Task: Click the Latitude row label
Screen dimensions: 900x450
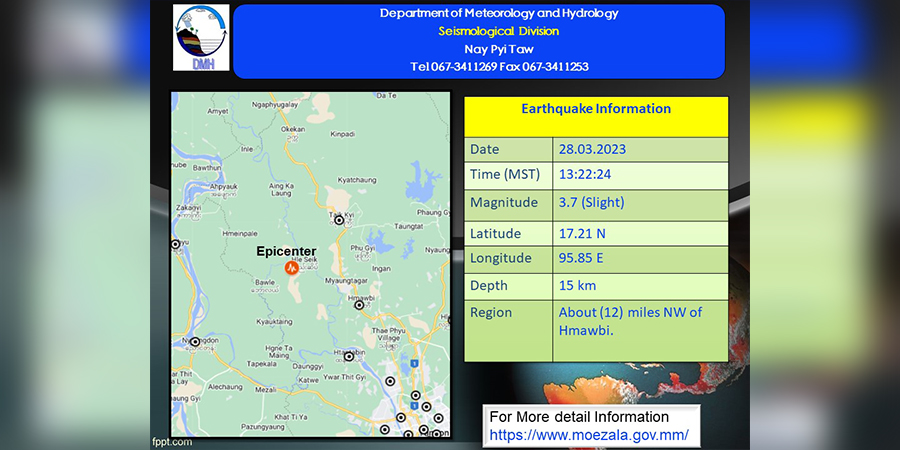Action: 495,234
